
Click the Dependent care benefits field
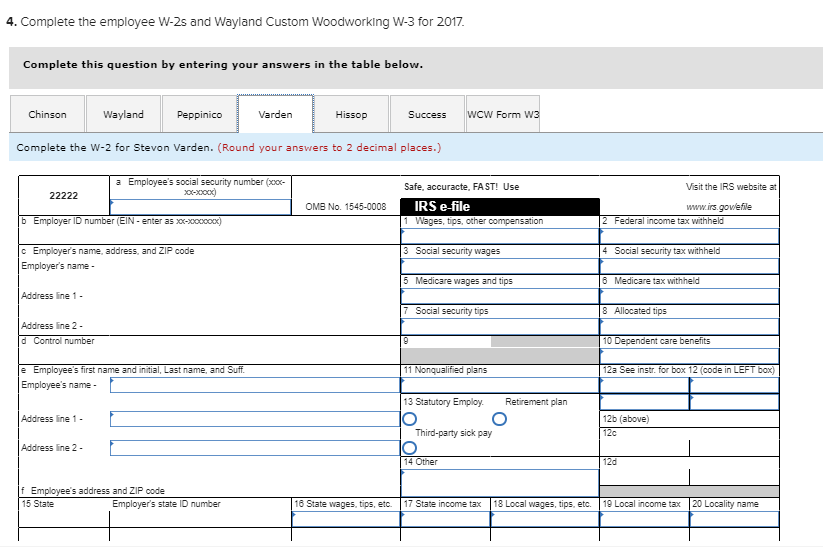(x=689, y=356)
